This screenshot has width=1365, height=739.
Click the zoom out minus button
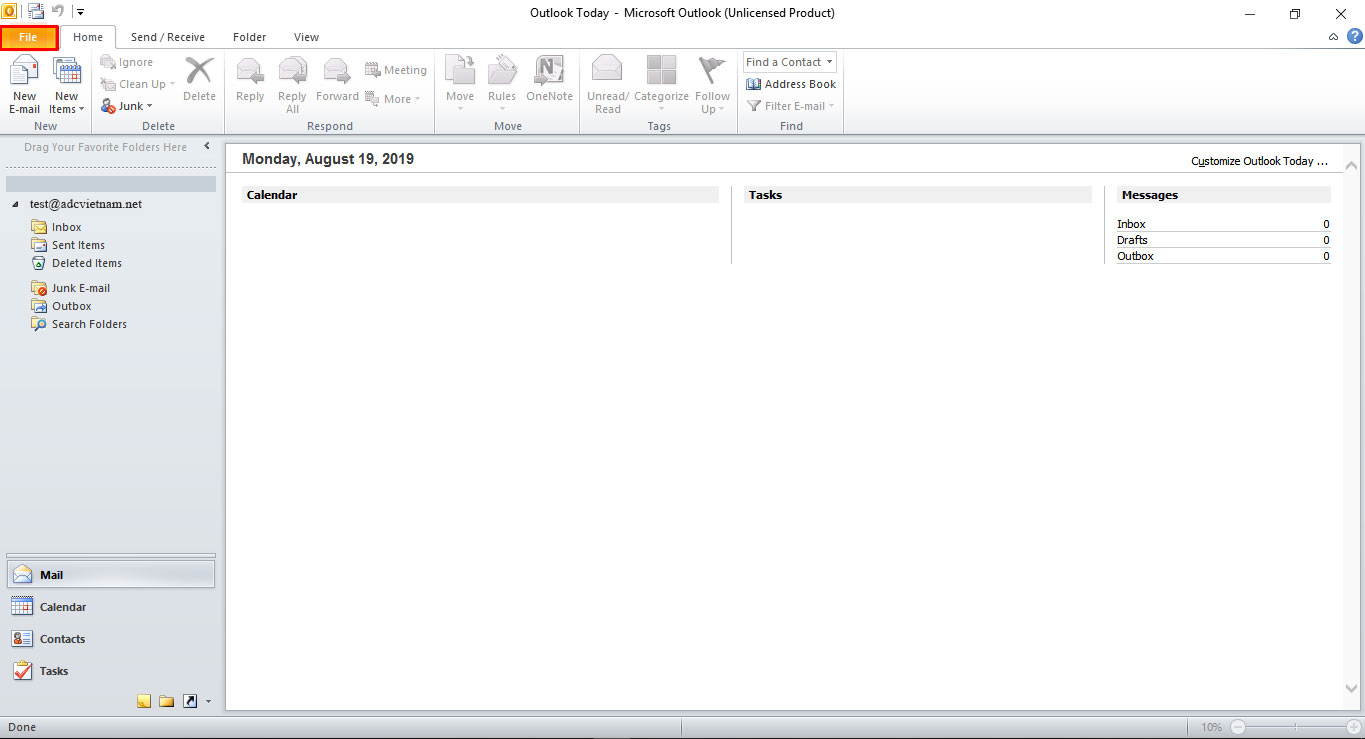pyautogui.click(x=1238, y=727)
